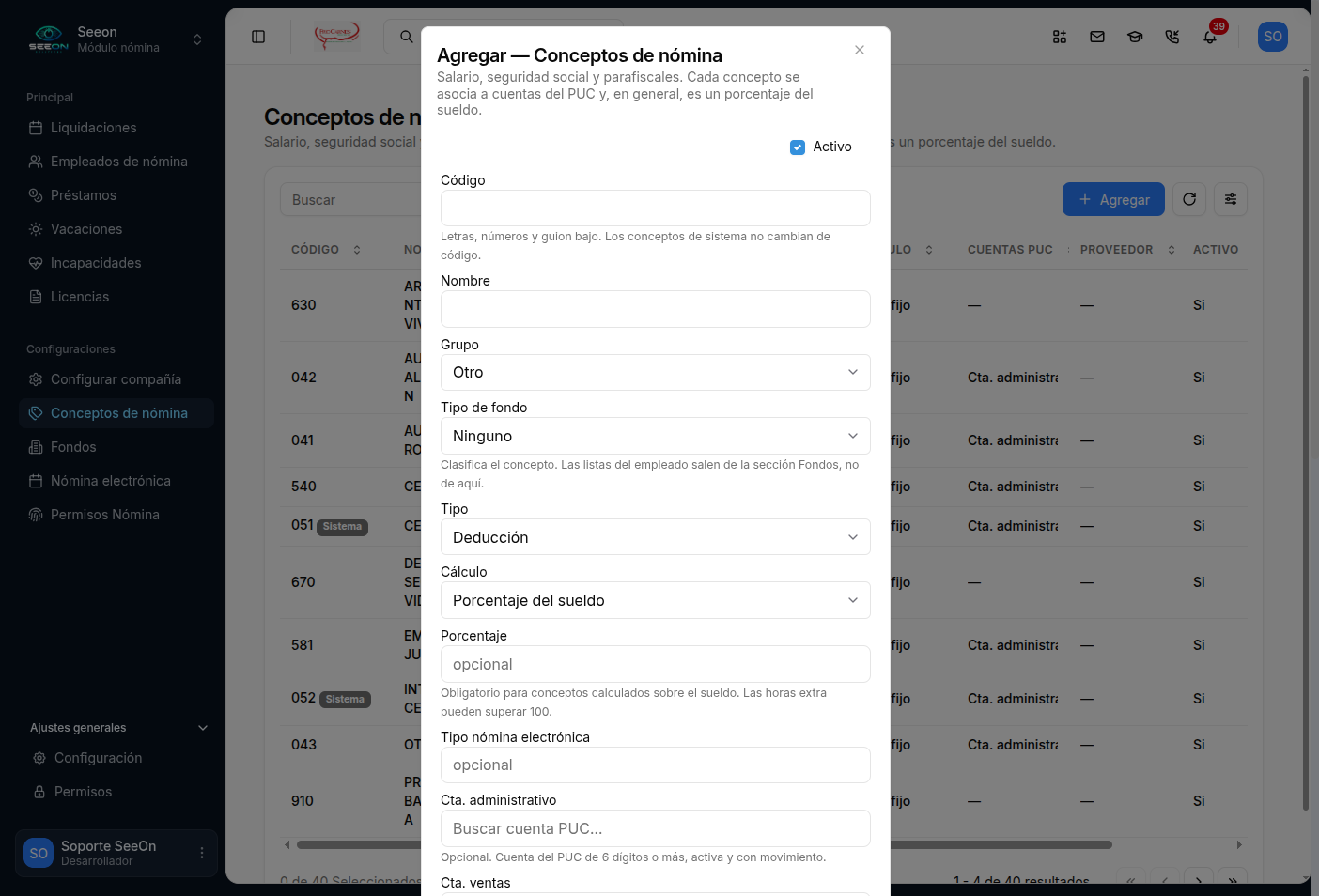Switch module via Seeon selector
The width and height of the screenshot is (1319, 896).
point(116,39)
